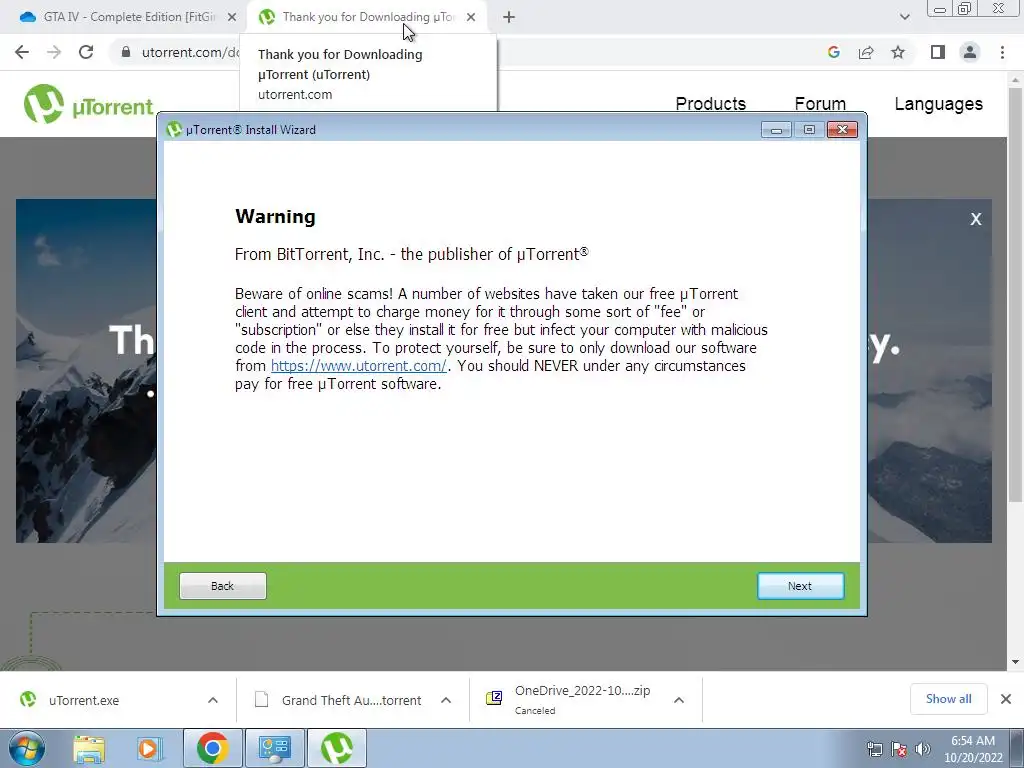This screenshot has width=1024, height=768.
Task: Open the tab search dropdown arrow
Action: click(904, 17)
